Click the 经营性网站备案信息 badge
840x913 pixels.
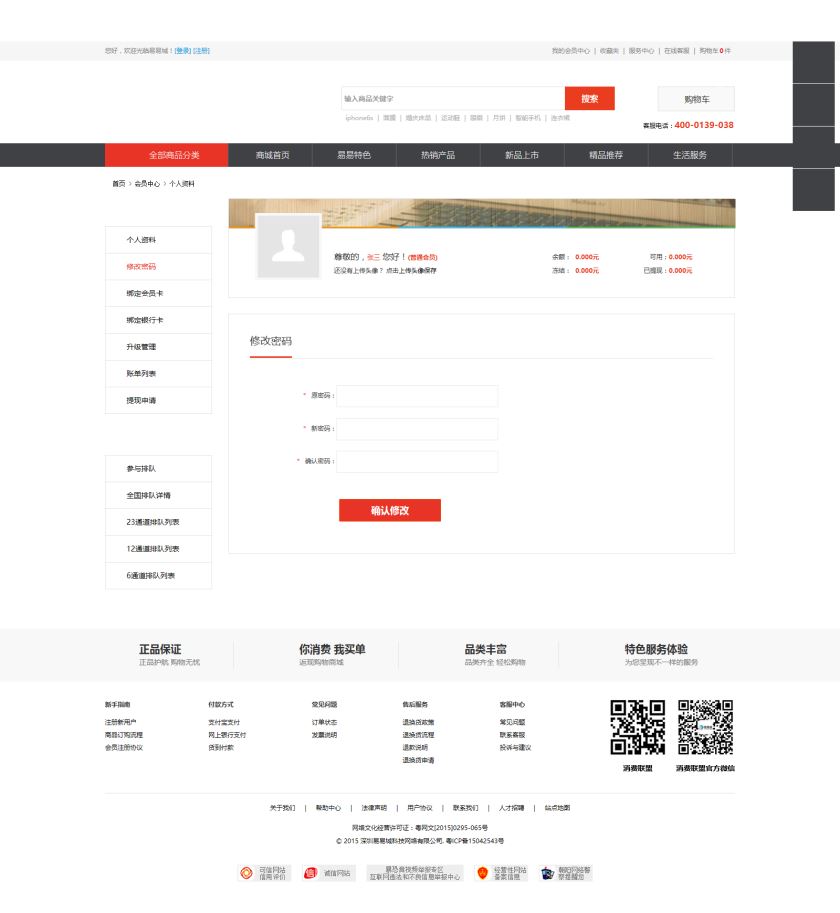pos(501,873)
